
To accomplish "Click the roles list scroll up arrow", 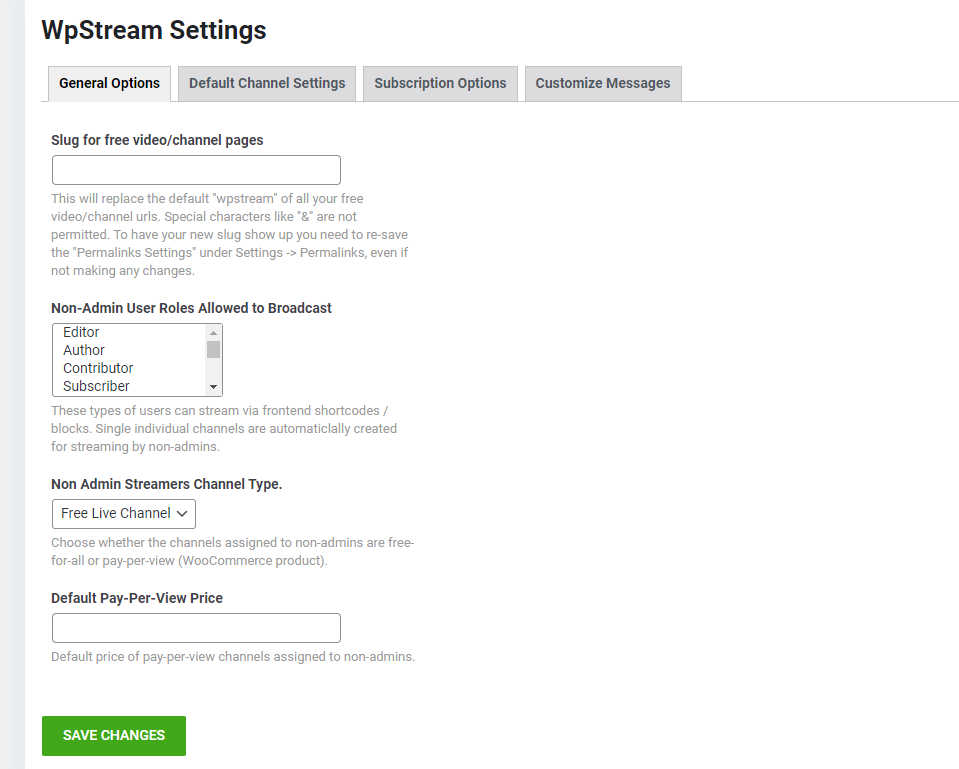I will click(213, 333).
